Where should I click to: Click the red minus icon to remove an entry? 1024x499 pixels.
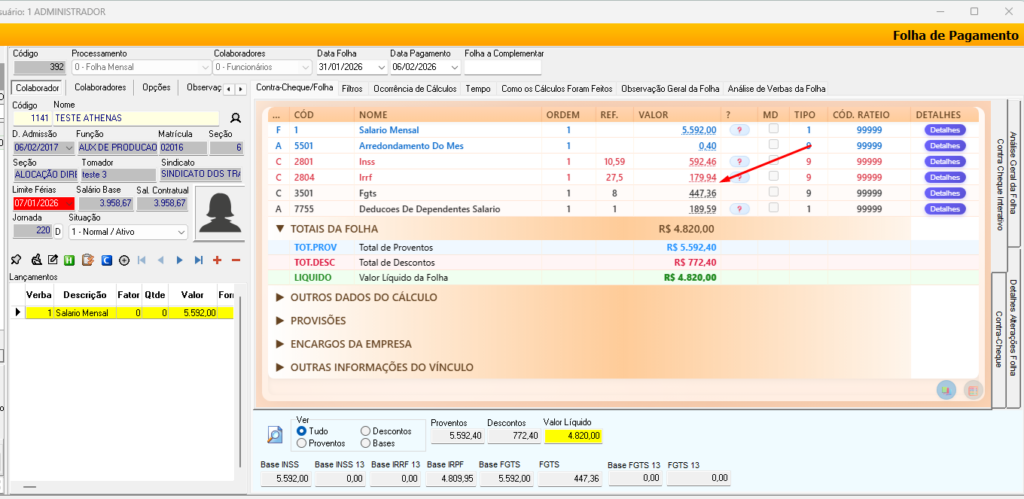point(236,260)
